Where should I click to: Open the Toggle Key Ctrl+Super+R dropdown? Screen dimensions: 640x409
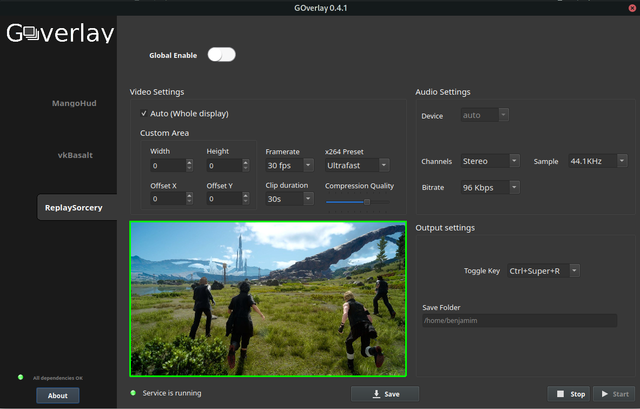542,271
